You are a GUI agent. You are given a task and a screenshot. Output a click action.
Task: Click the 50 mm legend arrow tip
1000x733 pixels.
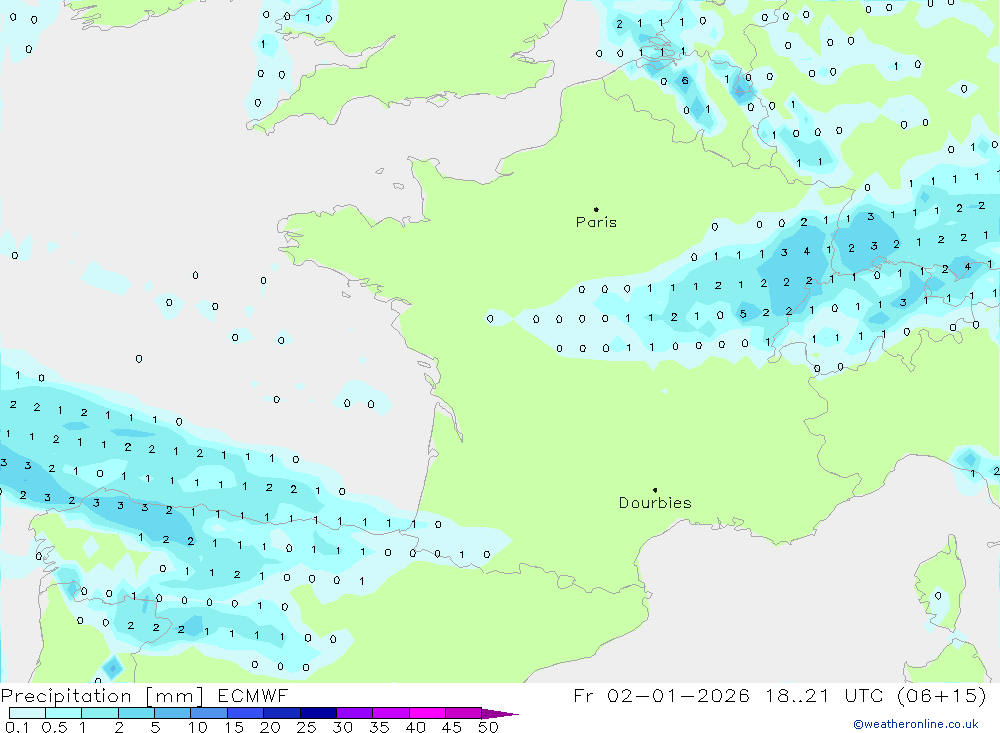click(x=500, y=714)
